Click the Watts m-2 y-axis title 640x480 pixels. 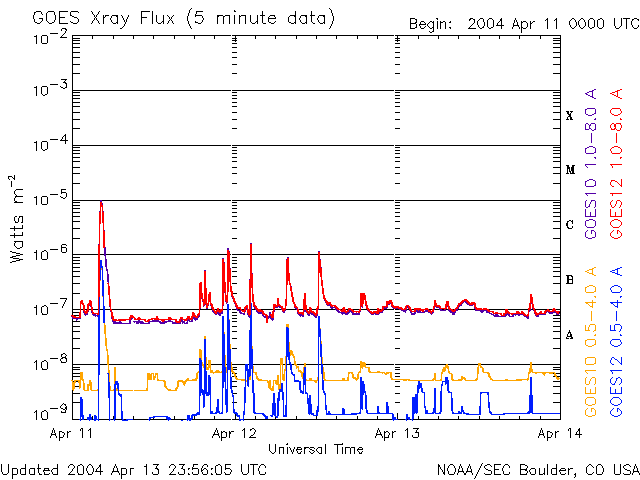[17, 218]
